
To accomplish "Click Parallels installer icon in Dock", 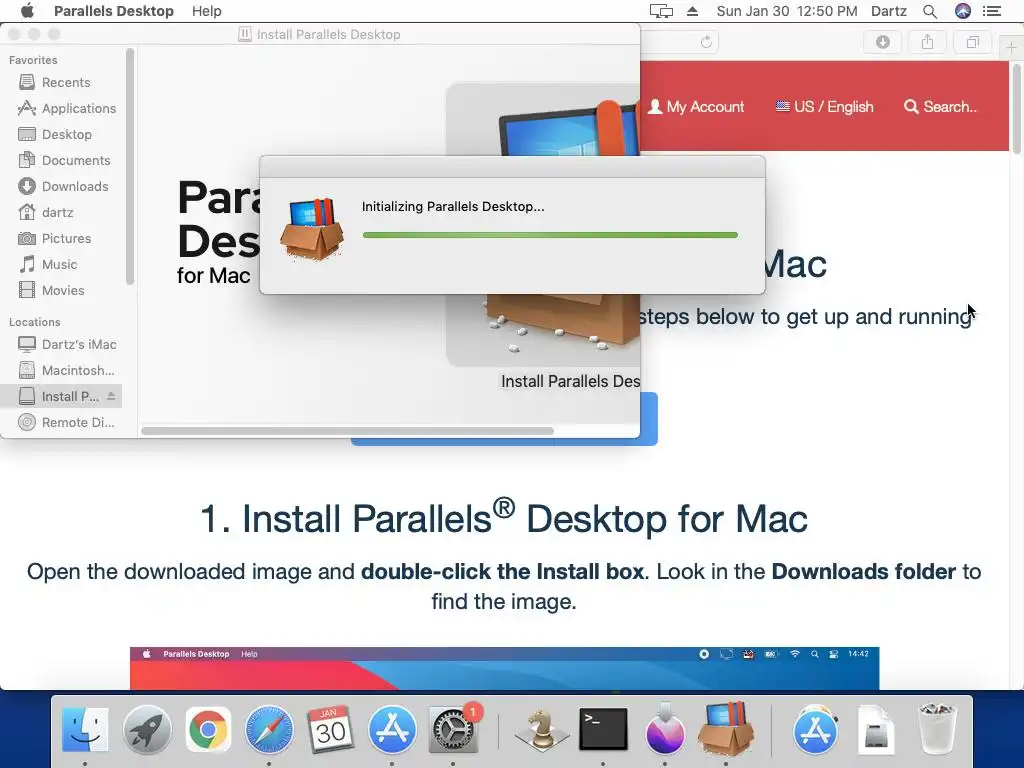I will [726, 728].
